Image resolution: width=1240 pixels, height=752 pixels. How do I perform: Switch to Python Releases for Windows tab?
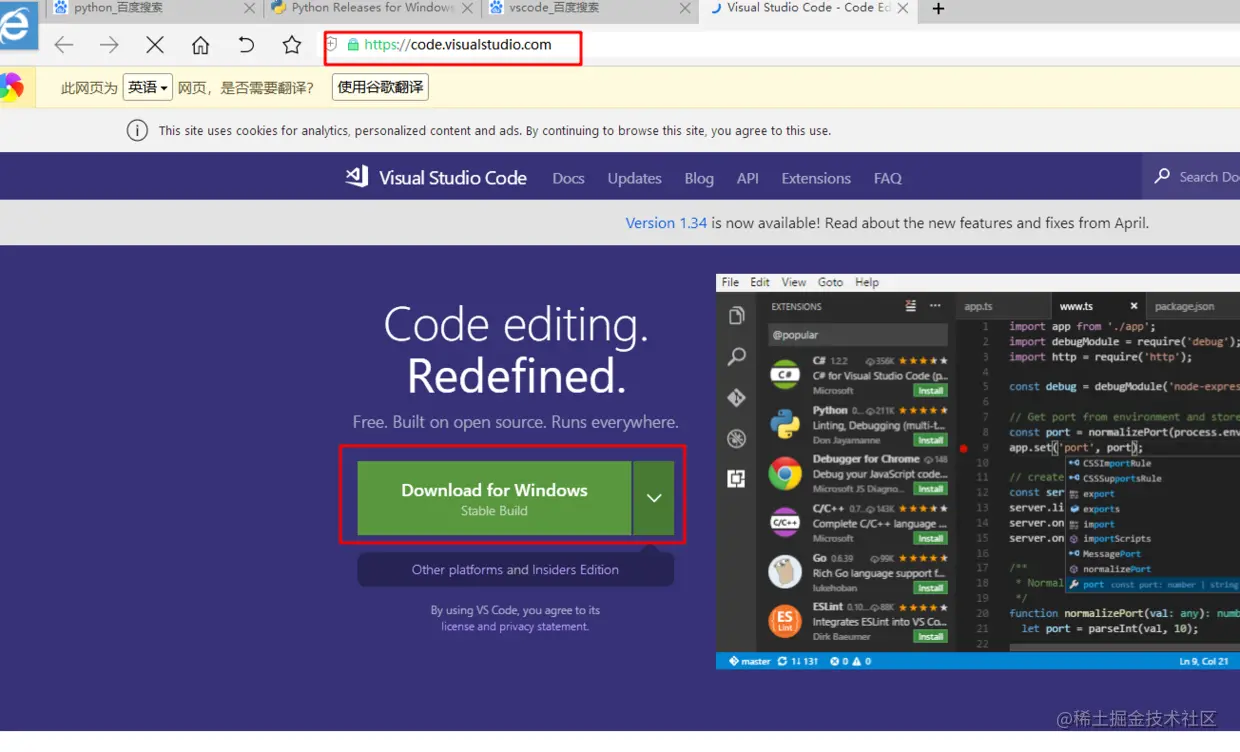(x=371, y=8)
